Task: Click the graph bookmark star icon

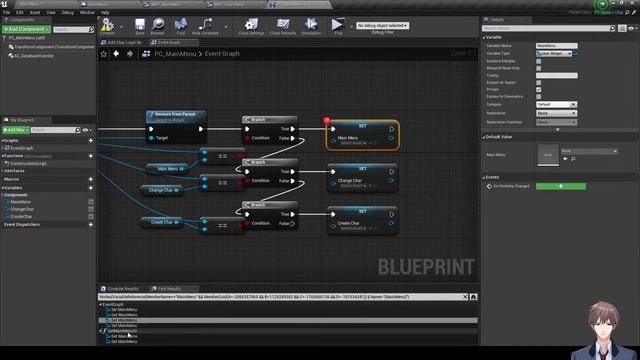Action: coord(104,54)
